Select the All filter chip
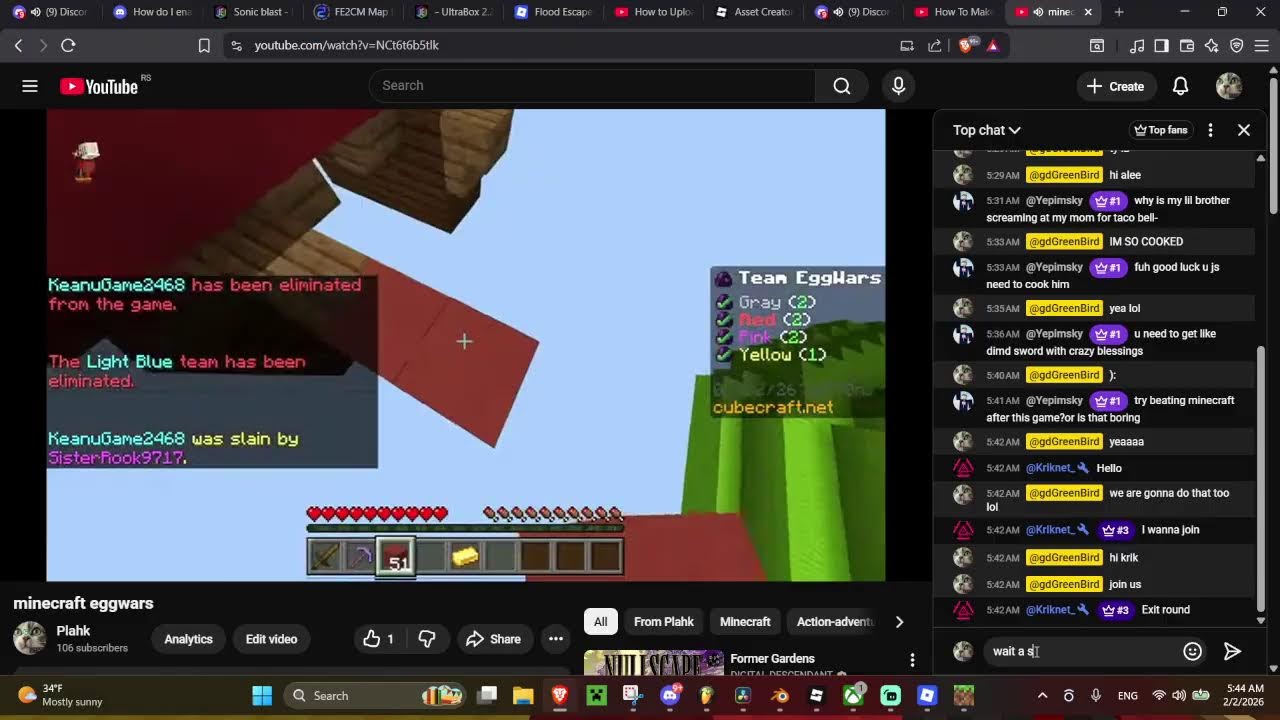The width and height of the screenshot is (1280, 720). 600,622
